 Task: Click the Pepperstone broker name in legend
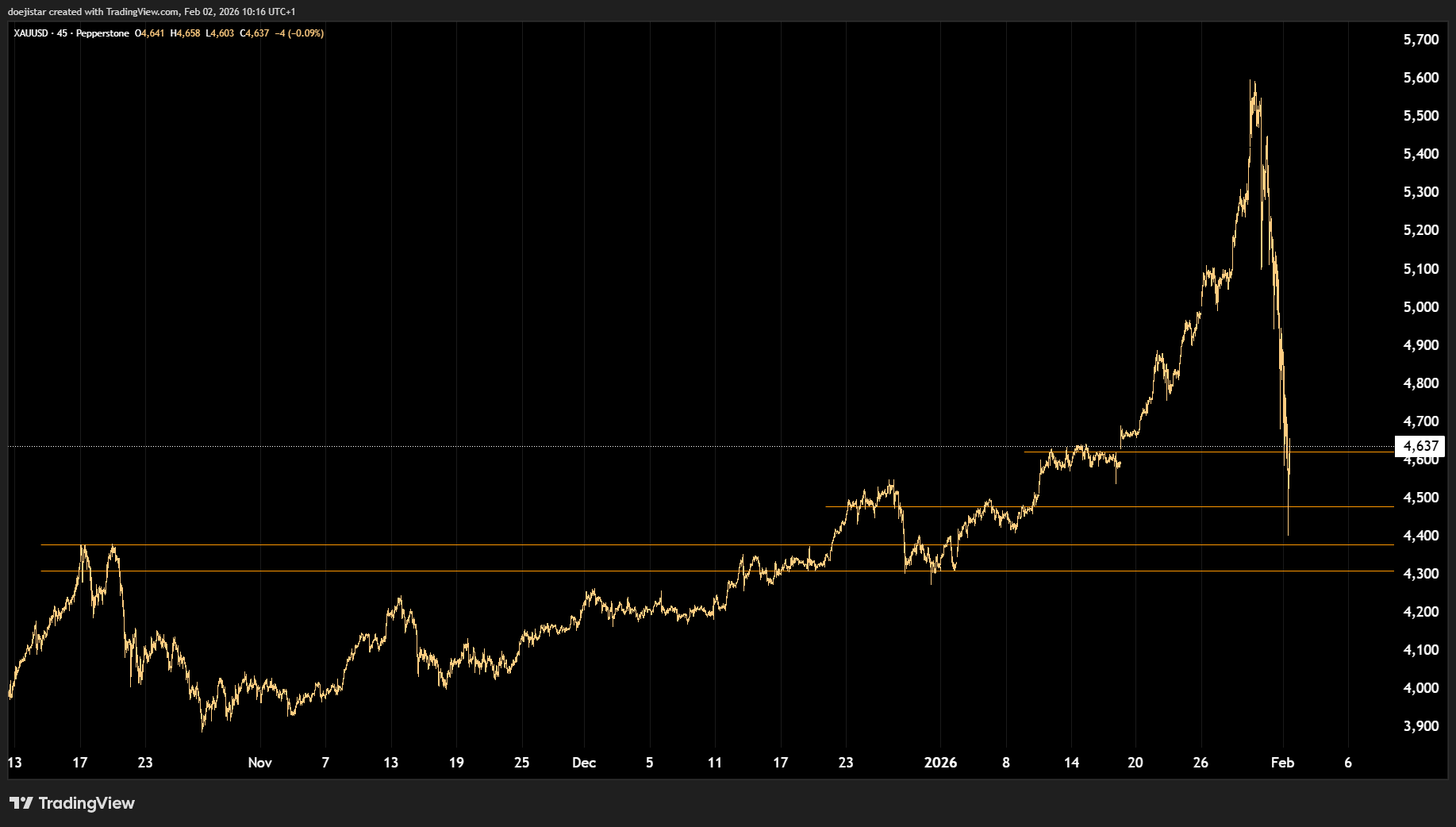(x=102, y=33)
